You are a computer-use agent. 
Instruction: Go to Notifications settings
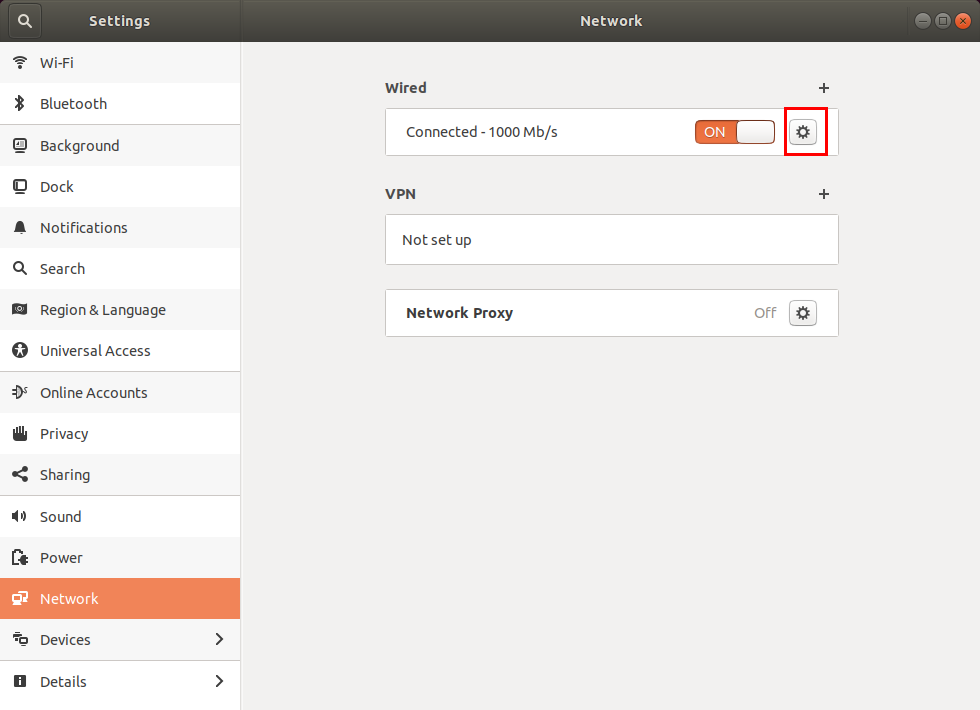point(120,228)
